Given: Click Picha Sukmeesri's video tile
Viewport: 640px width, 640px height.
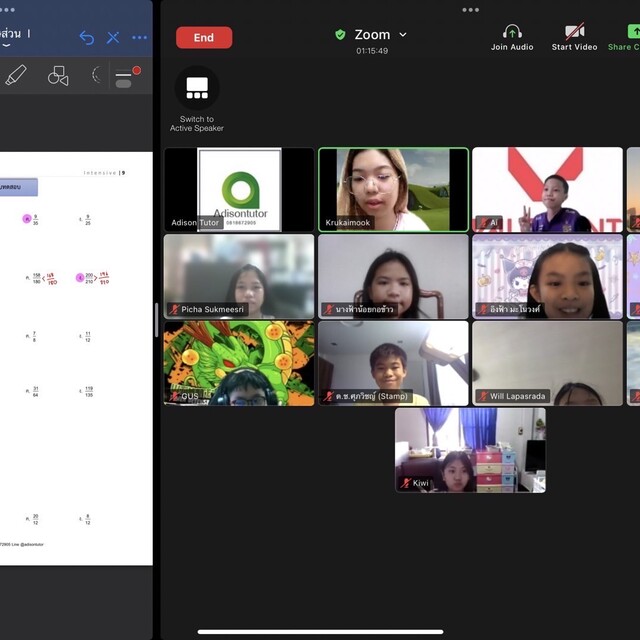Looking at the screenshot, I should pos(239,276).
